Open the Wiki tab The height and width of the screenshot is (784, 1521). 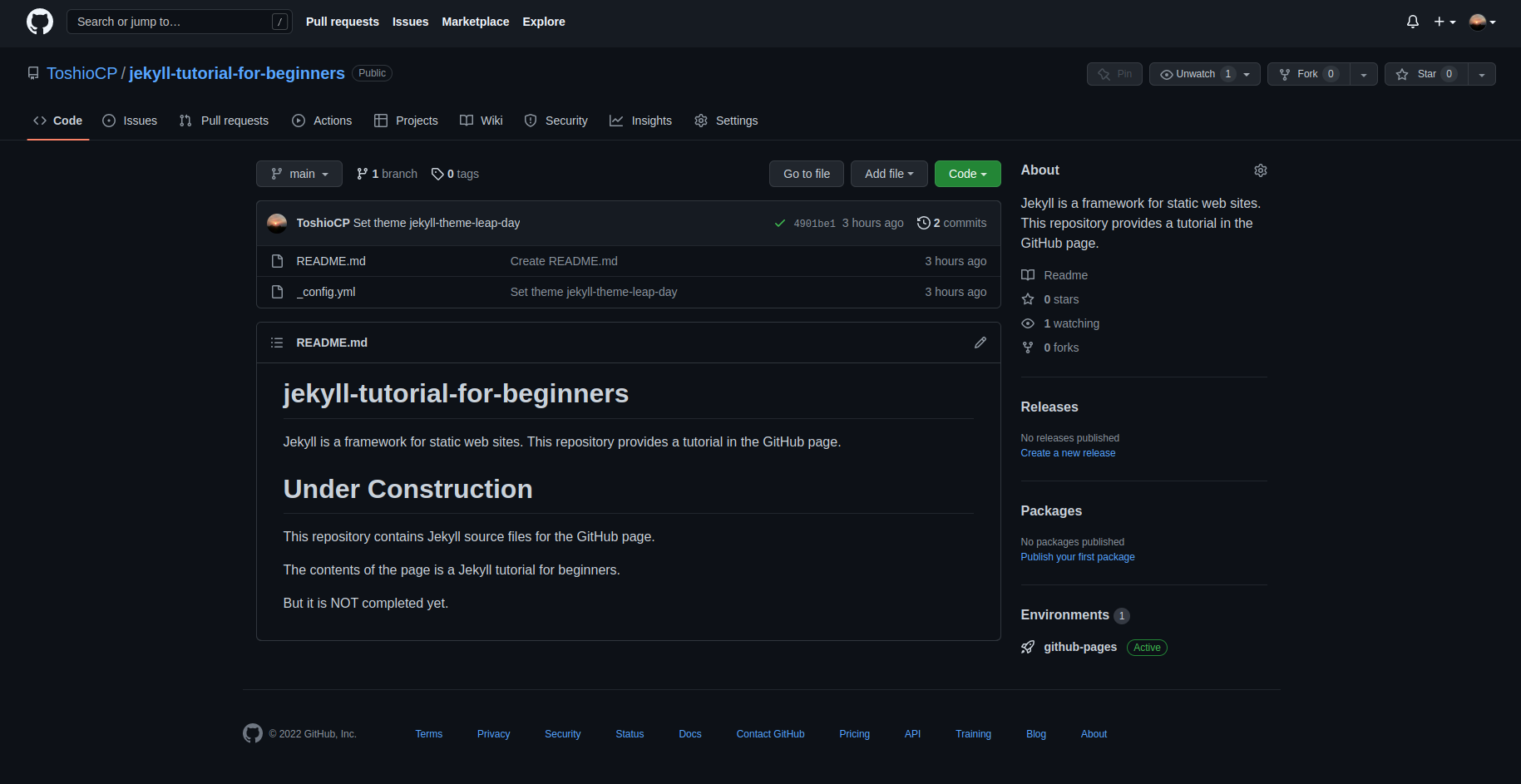[x=481, y=121]
